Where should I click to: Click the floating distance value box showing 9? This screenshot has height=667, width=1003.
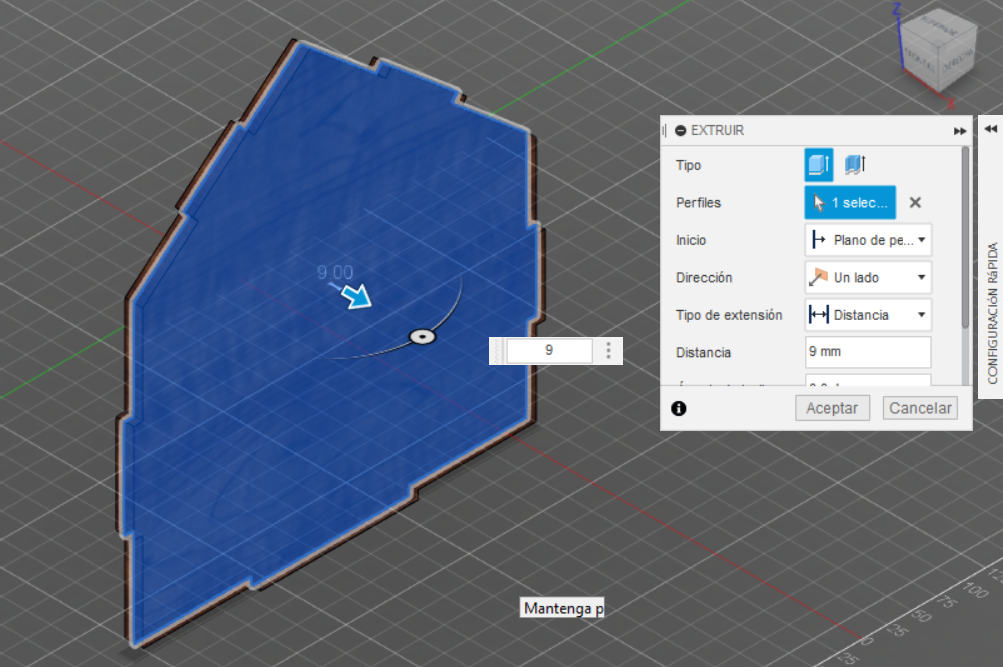tap(549, 350)
